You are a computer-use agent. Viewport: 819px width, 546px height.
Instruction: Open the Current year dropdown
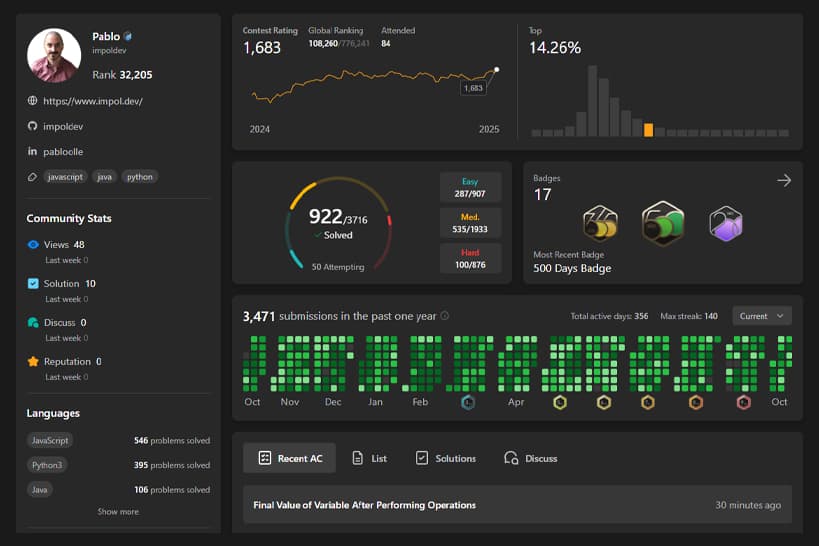762,316
